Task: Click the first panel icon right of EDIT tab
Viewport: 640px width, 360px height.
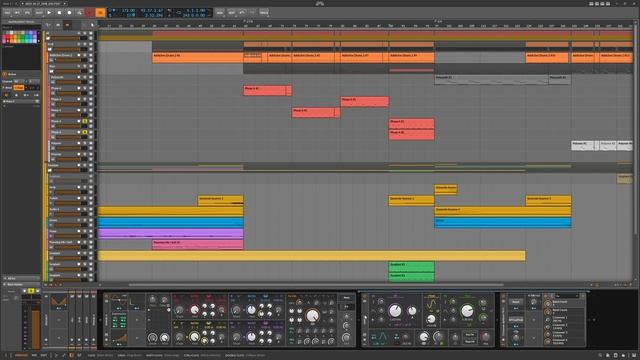Action: [56, 356]
